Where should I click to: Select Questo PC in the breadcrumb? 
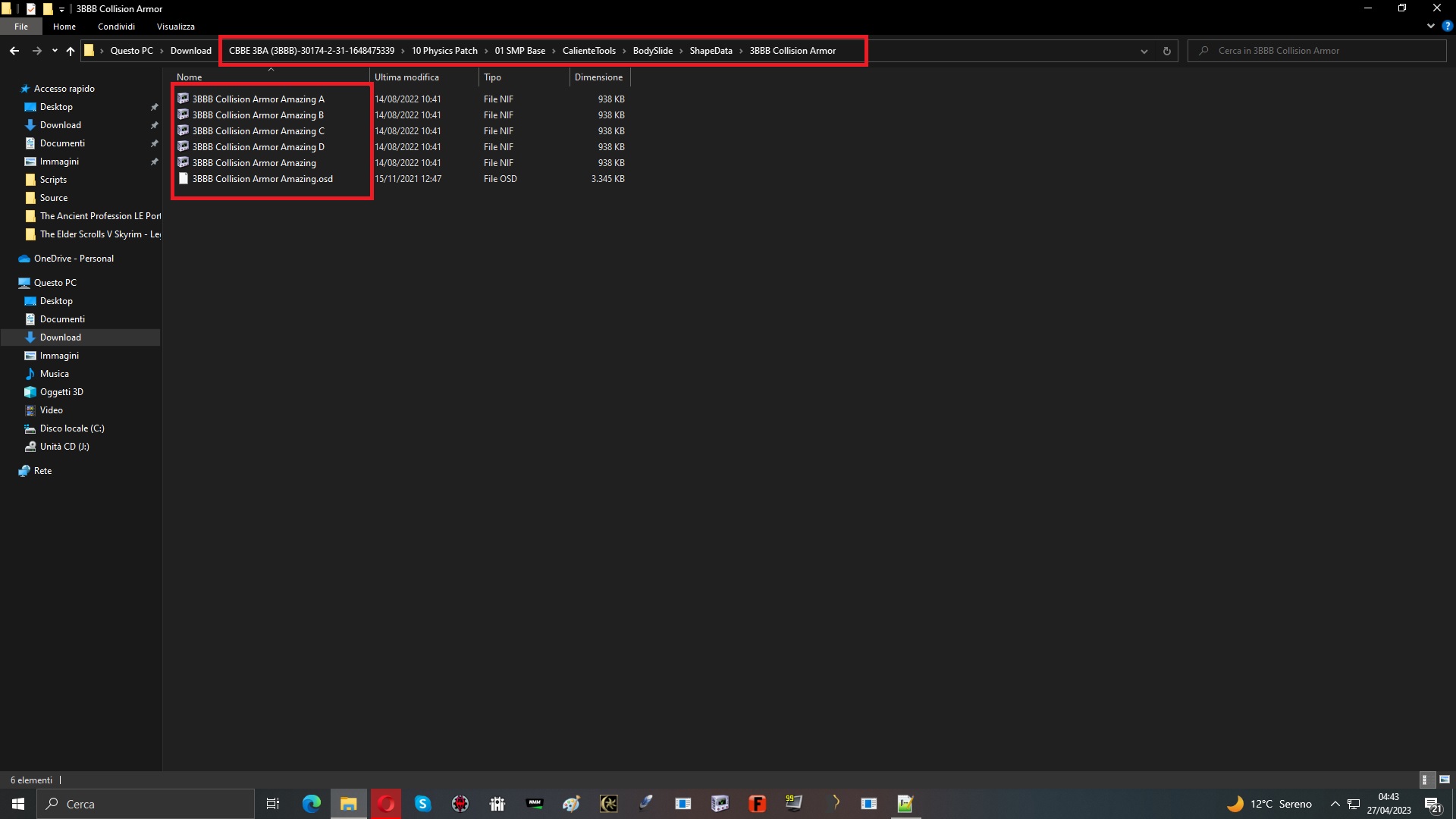(x=132, y=51)
